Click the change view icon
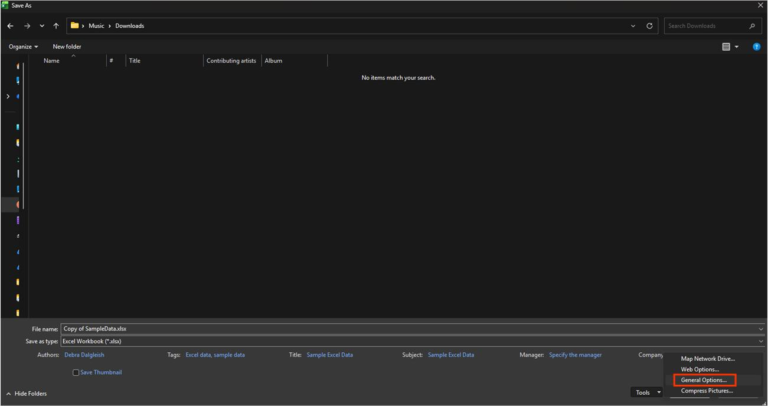Viewport: 768px width, 406px height. coord(726,47)
